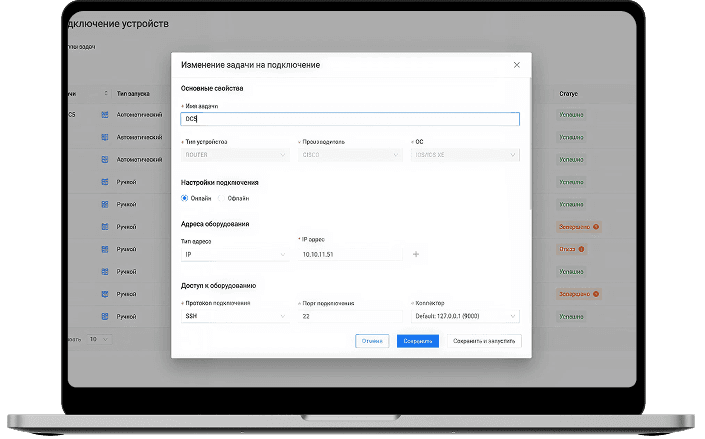The height and width of the screenshot is (439, 705).
Task: Select the Онлайн radio button
Action: point(185,198)
